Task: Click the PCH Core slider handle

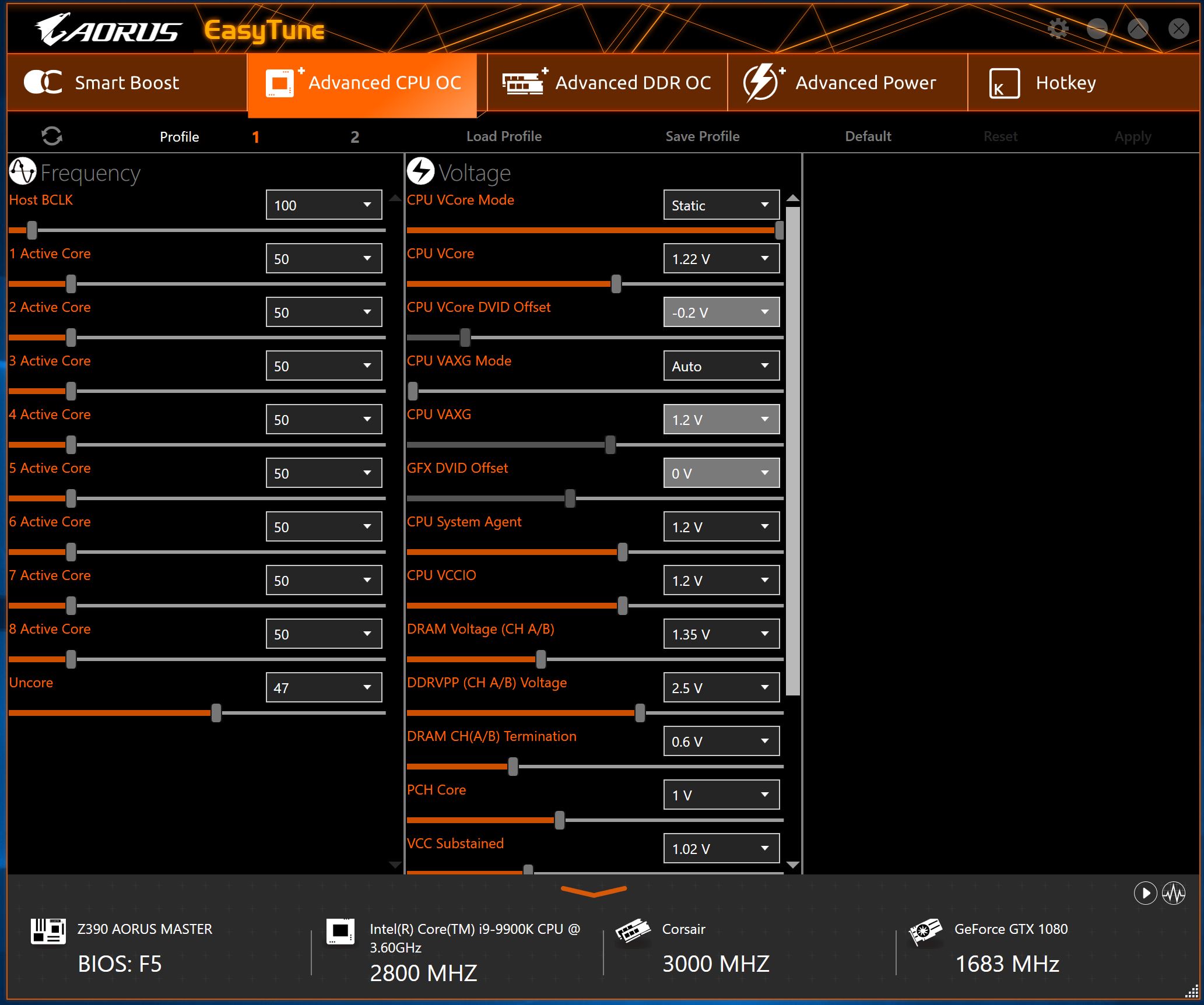Action: 560,820
